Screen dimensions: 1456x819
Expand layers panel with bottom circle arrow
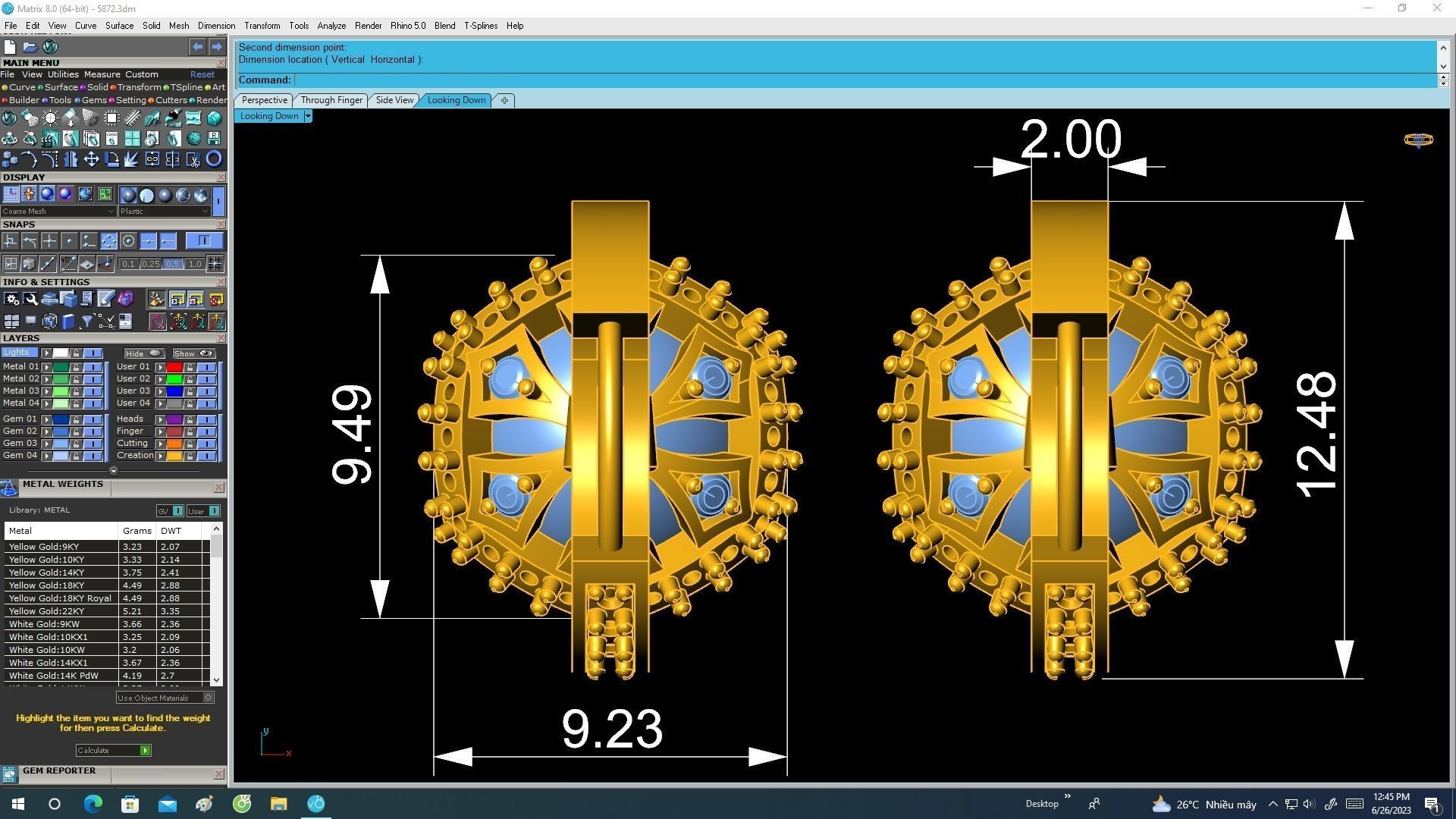tap(114, 471)
